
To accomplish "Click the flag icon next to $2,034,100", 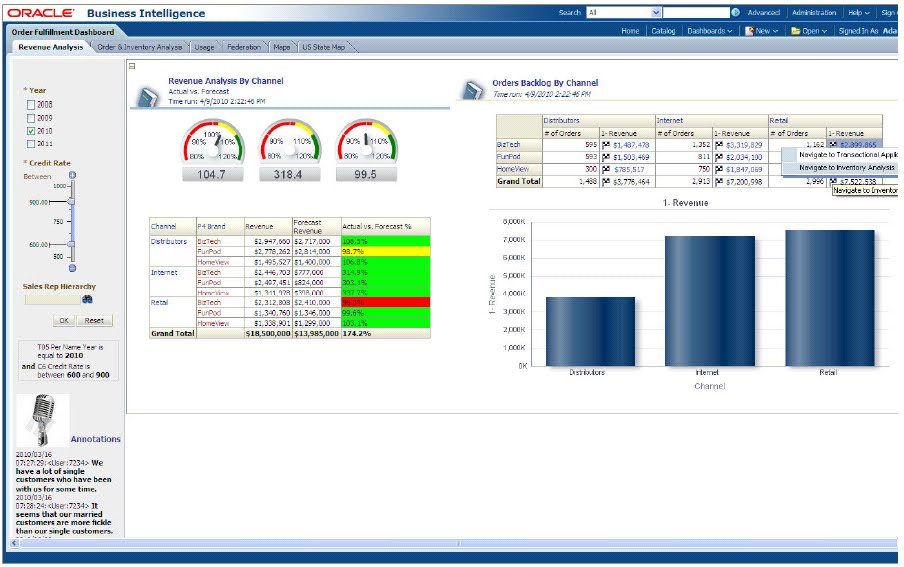I will pos(719,157).
